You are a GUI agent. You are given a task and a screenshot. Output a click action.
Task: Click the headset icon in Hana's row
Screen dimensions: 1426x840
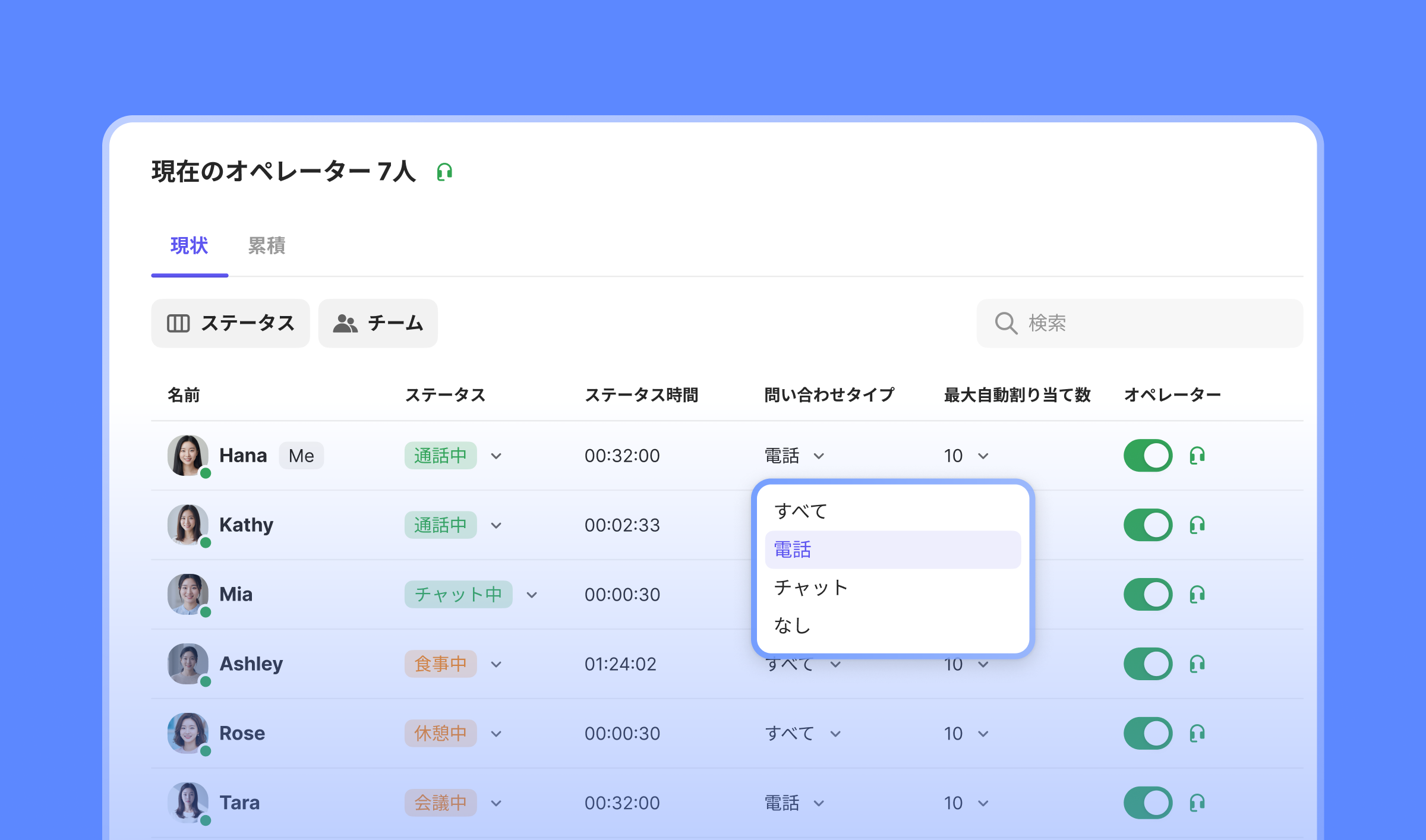(1197, 456)
